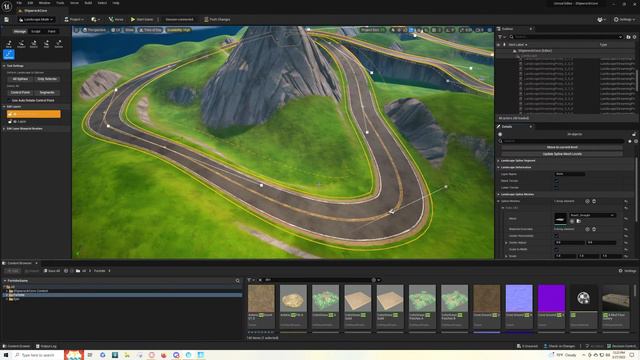Toggle the Lower Terrain checkbox
Viewport: 640px width, 360px height.
[556, 188]
